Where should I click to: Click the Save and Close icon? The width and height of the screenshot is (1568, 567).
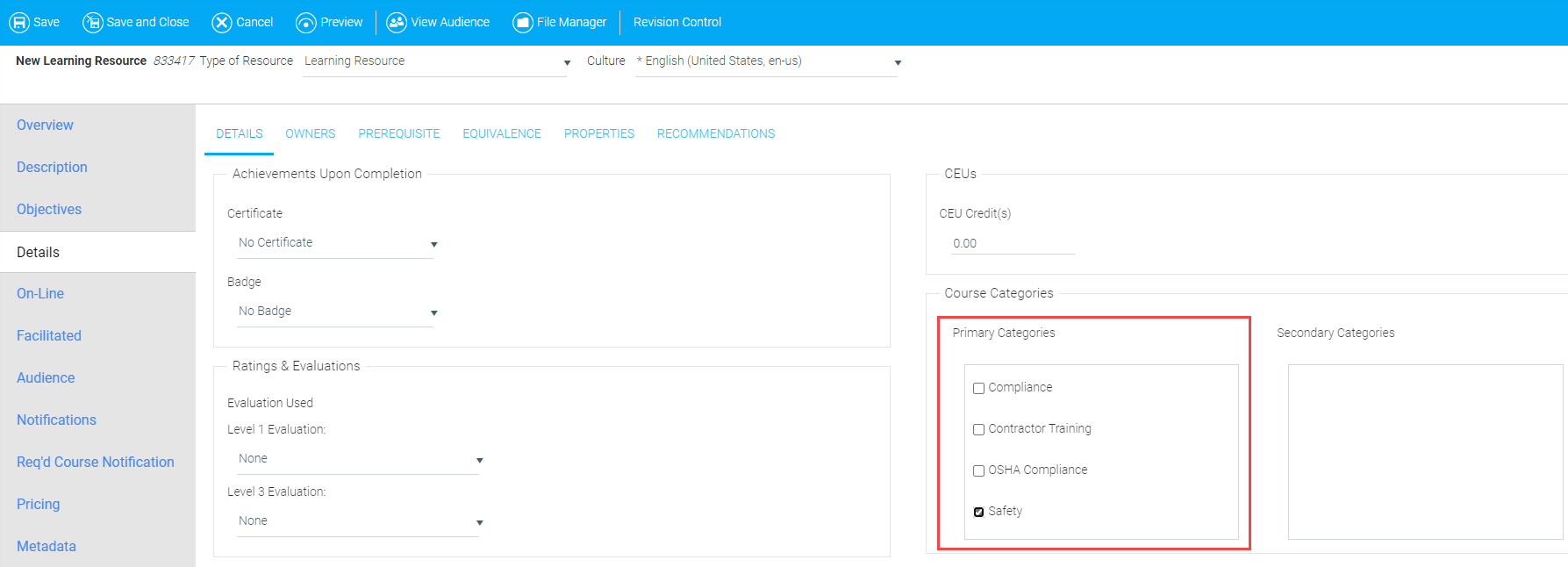click(92, 23)
